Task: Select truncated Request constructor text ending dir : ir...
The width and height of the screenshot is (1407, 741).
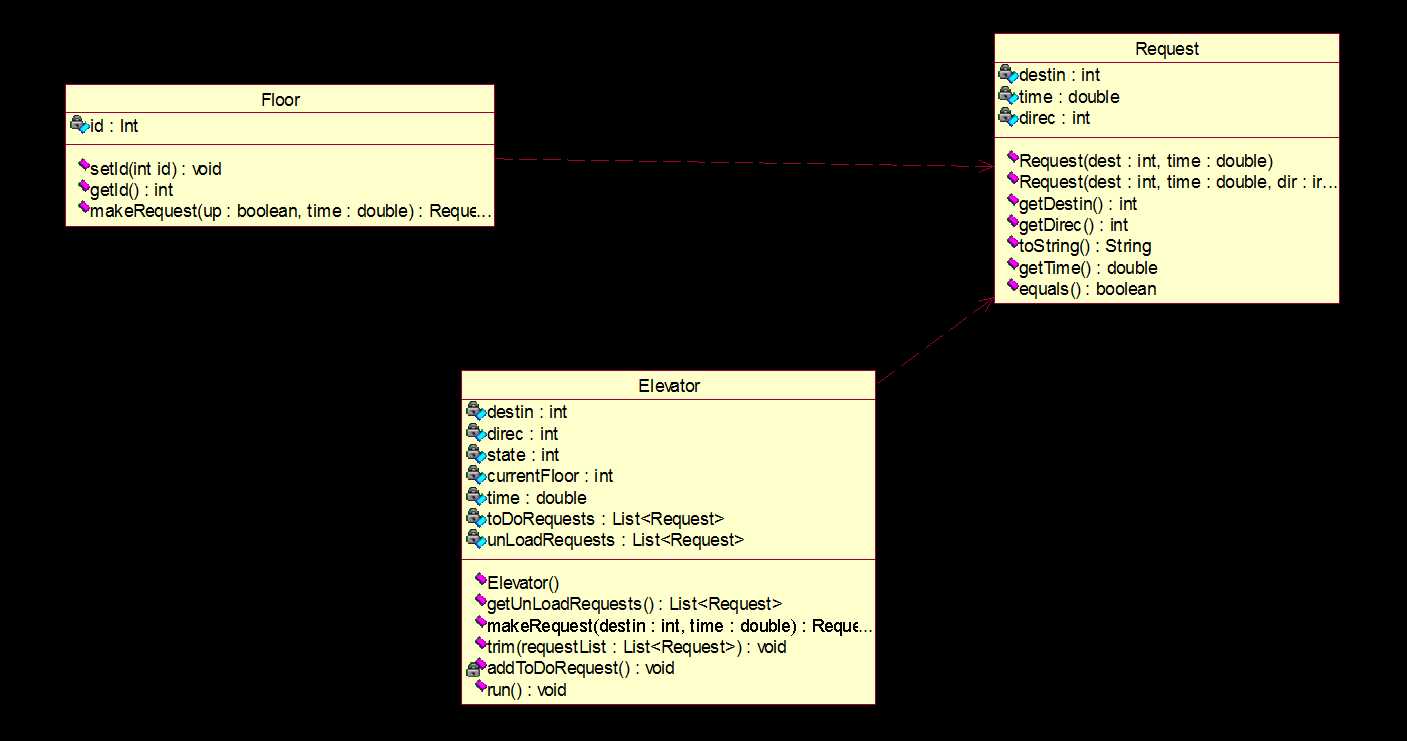Action: click(x=1178, y=181)
